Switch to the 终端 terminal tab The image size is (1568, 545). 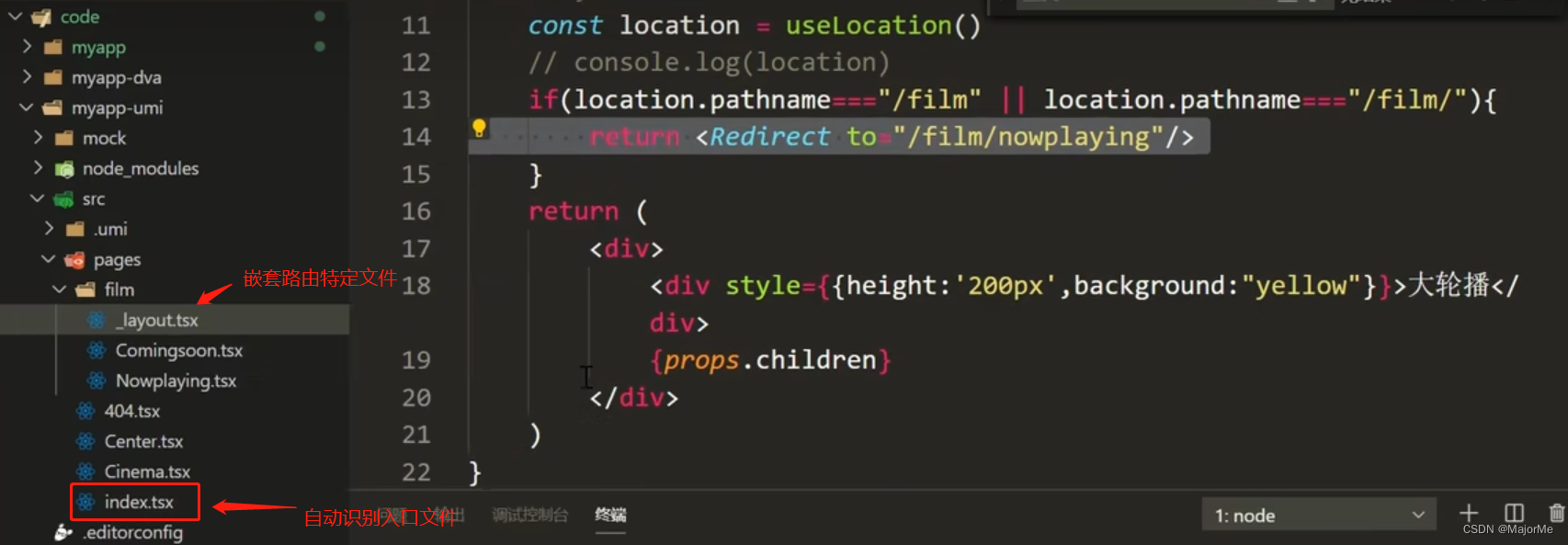click(610, 515)
